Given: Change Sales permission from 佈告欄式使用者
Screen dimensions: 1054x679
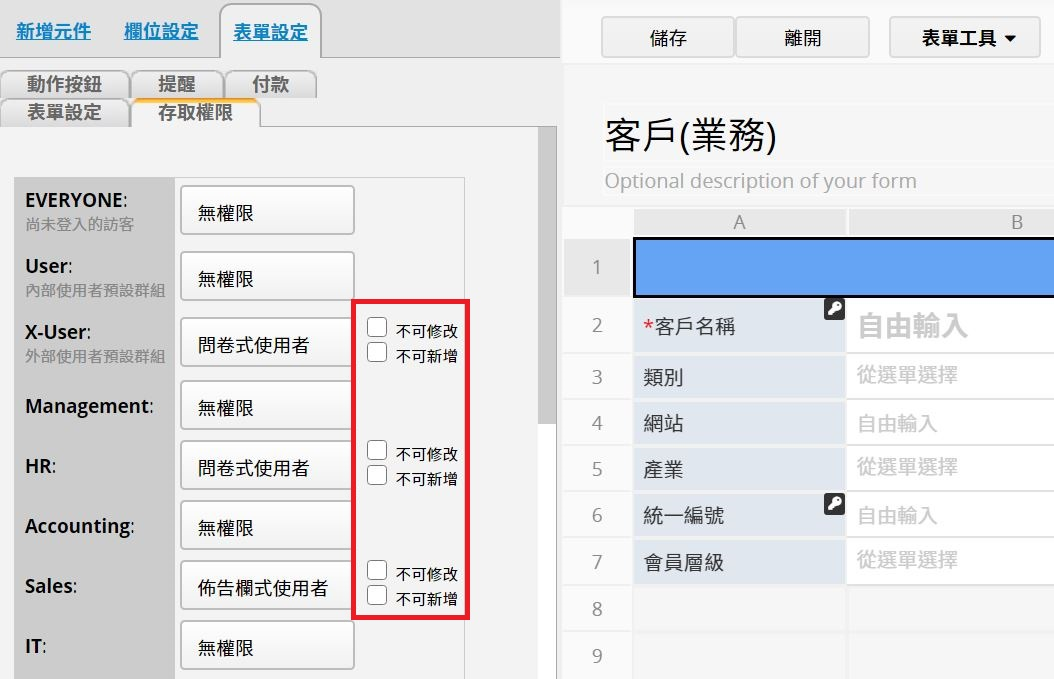Looking at the screenshot, I should point(267,587).
